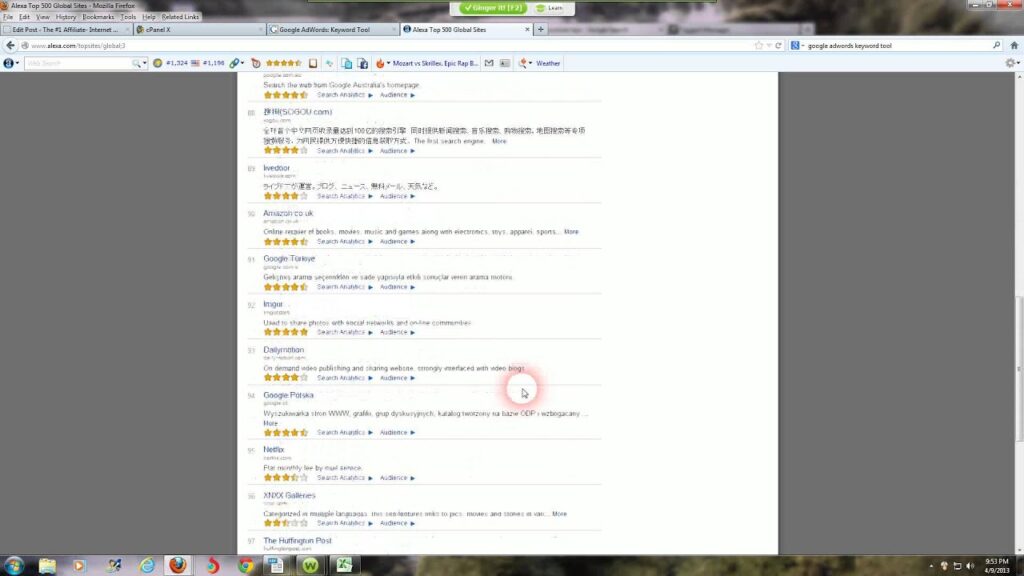
Task: Click the US flag rank #1,196 indicator
Action: pos(208,63)
